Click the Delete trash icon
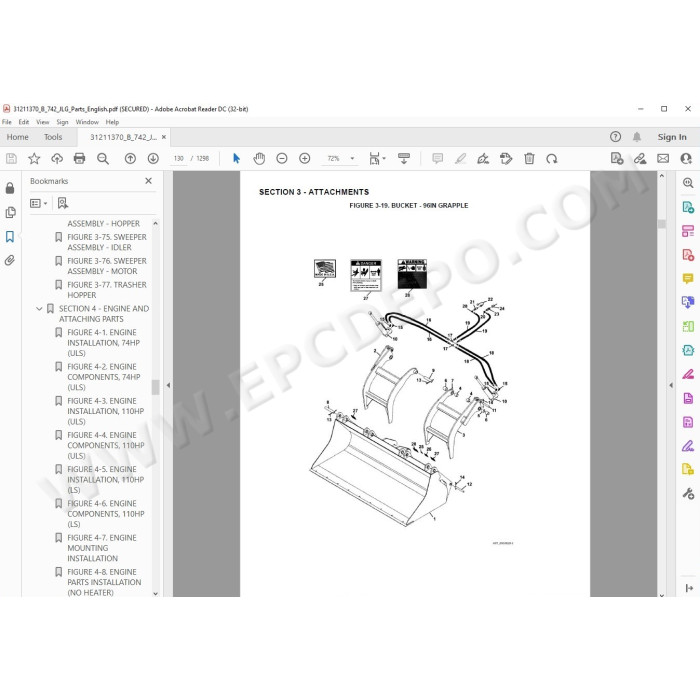The width and height of the screenshot is (700, 700). [529, 158]
